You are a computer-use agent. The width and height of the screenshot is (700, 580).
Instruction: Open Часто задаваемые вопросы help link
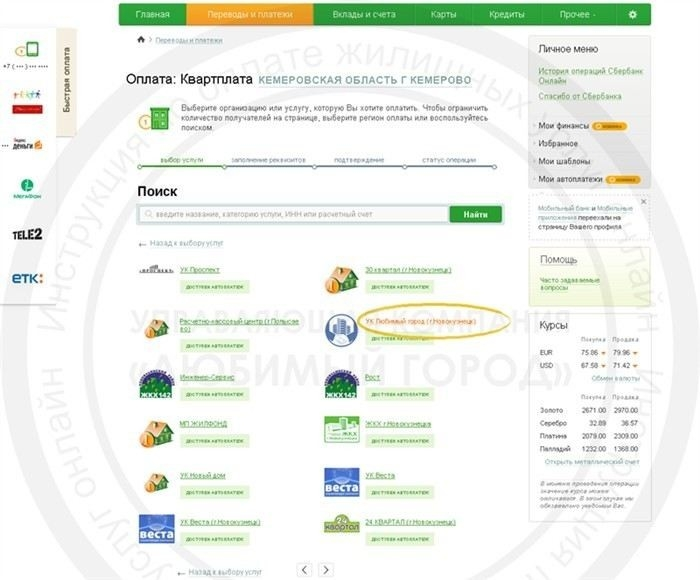pos(570,284)
